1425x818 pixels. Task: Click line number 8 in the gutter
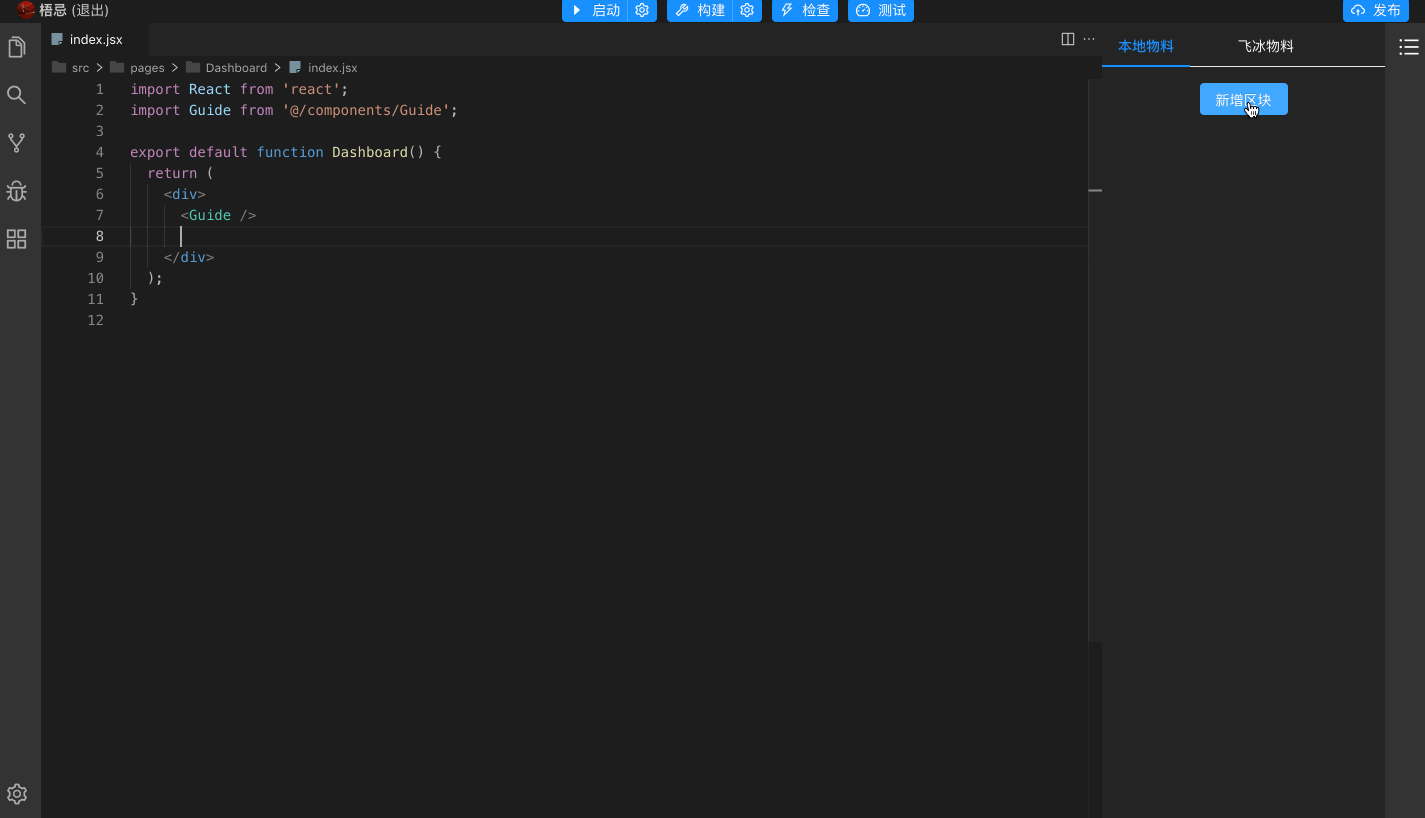99,236
